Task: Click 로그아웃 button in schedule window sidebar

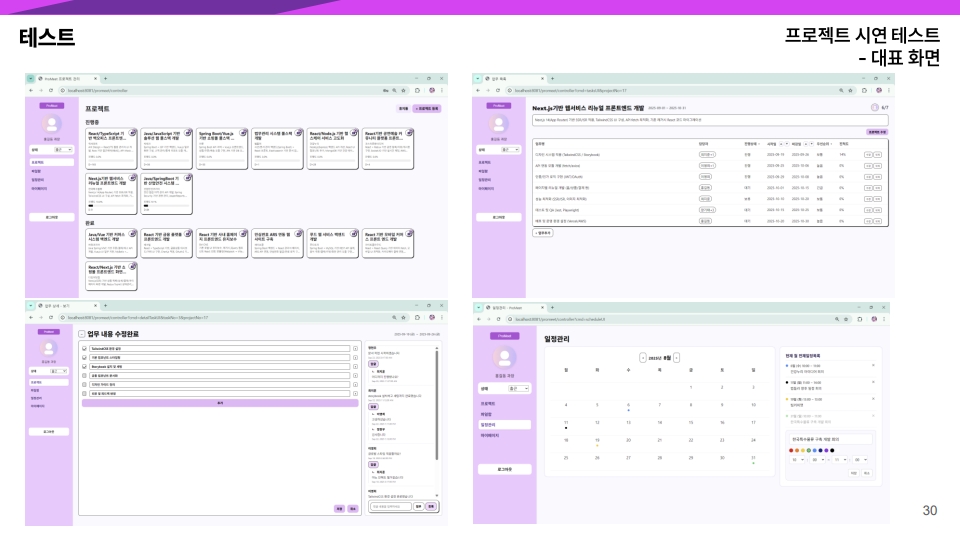Action: point(504,470)
